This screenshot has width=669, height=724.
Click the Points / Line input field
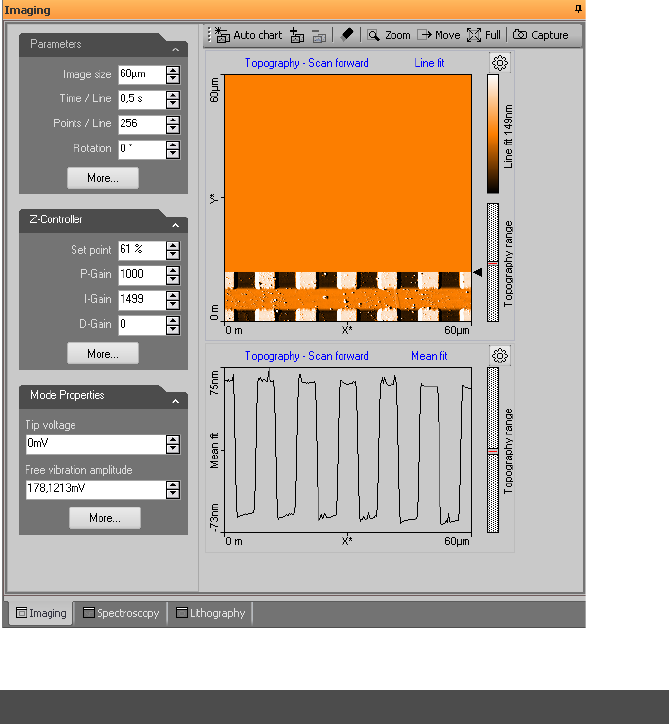[142, 124]
